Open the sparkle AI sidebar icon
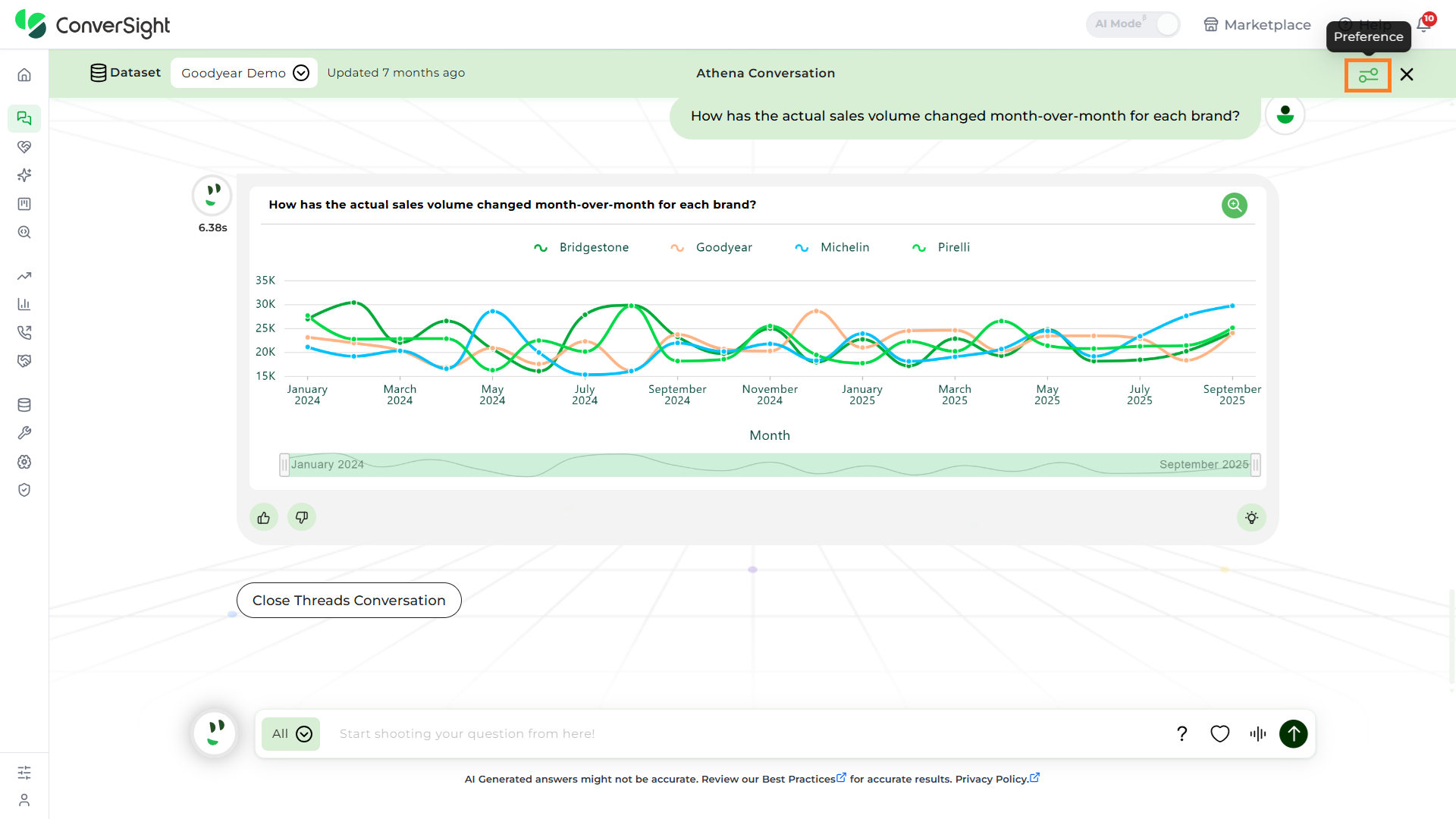Screen dimensions: 1456x819 [24, 175]
